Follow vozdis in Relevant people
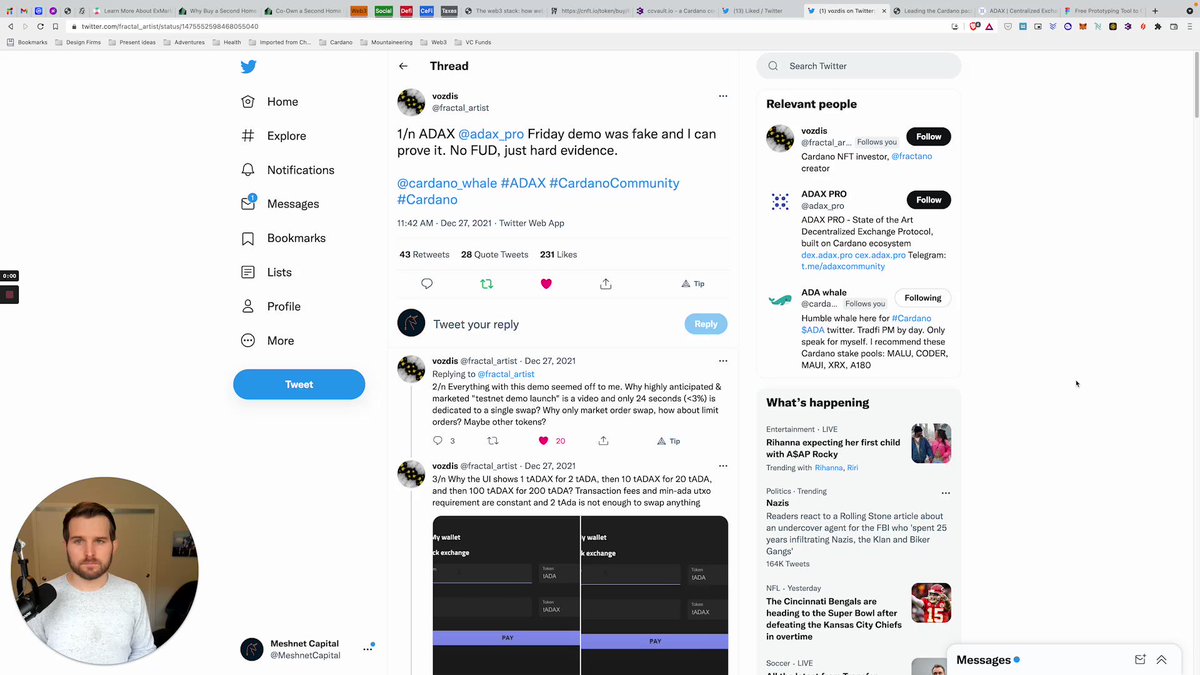Image resolution: width=1200 pixels, height=675 pixels. [929, 136]
